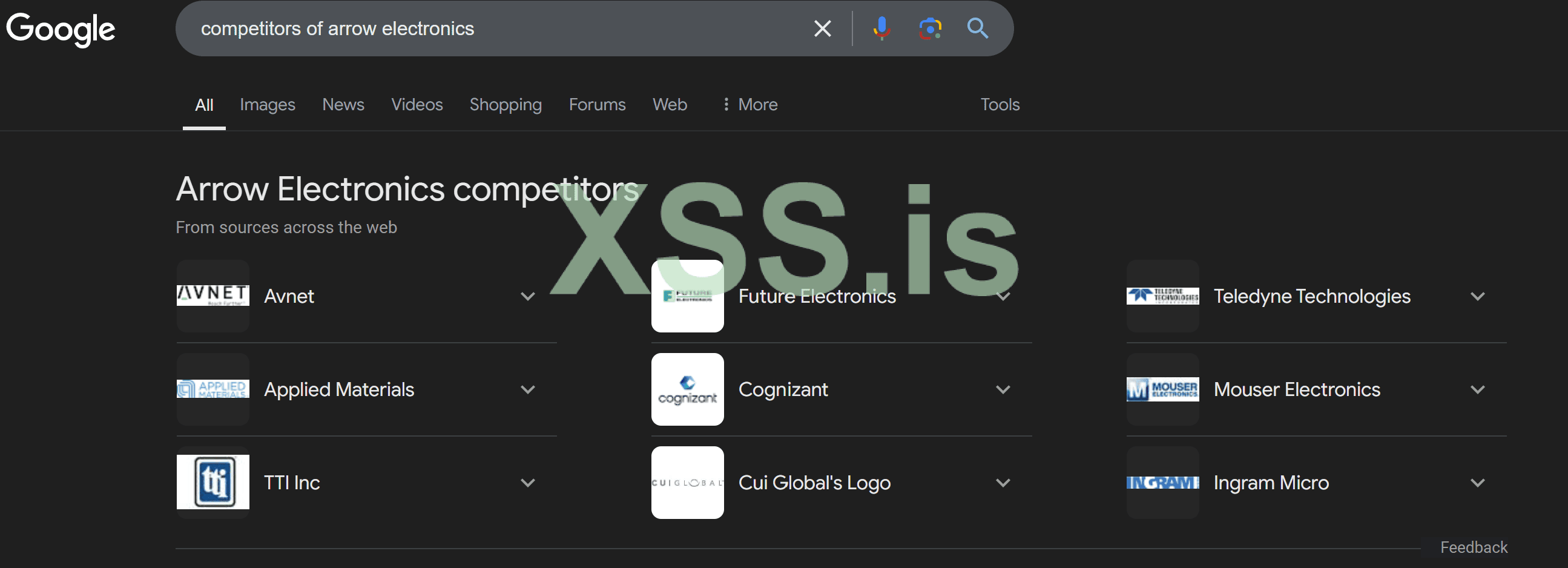Collapse or expand the TTI Inc row
The height and width of the screenshot is (568, 1568).
point(529,482)
